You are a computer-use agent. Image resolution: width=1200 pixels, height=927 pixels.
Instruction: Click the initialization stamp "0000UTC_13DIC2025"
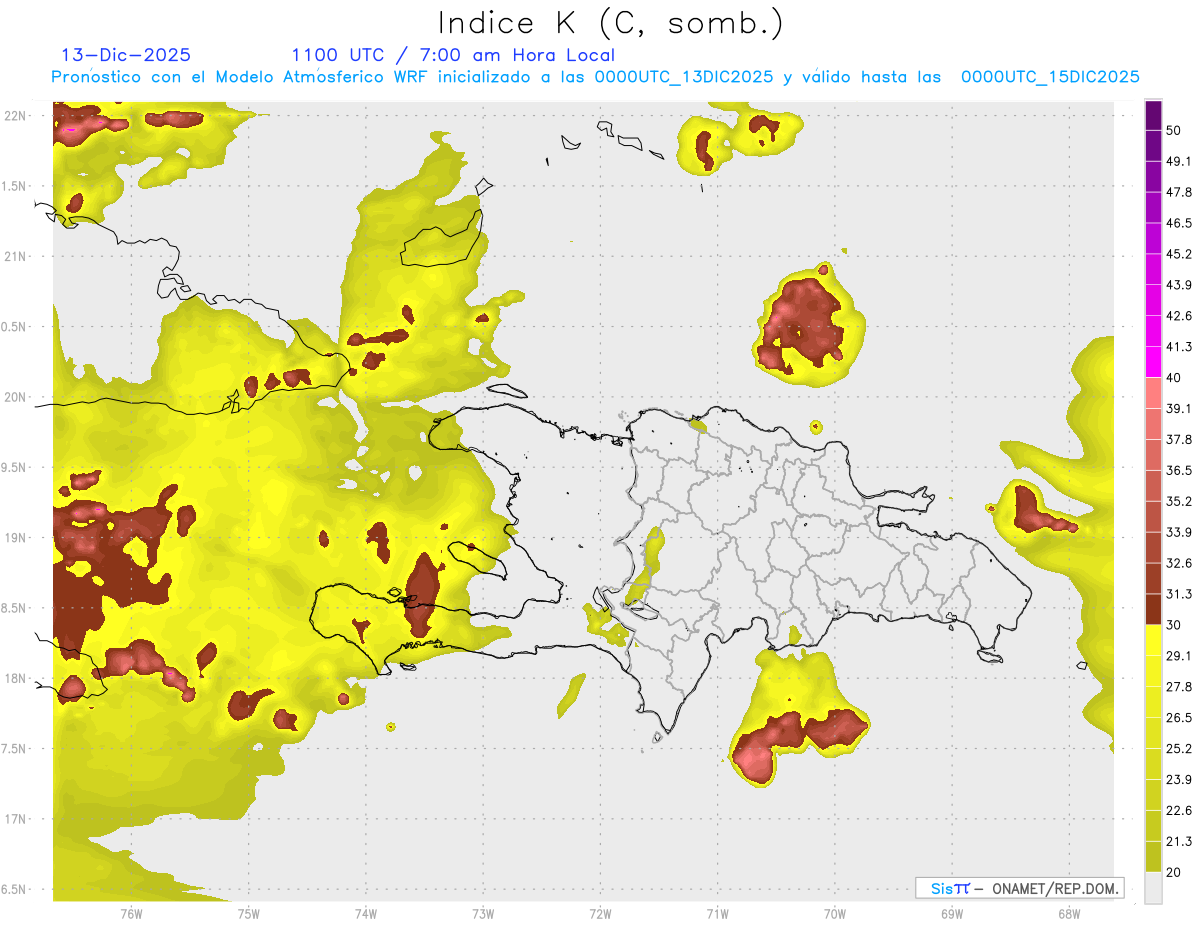[683, 77]
